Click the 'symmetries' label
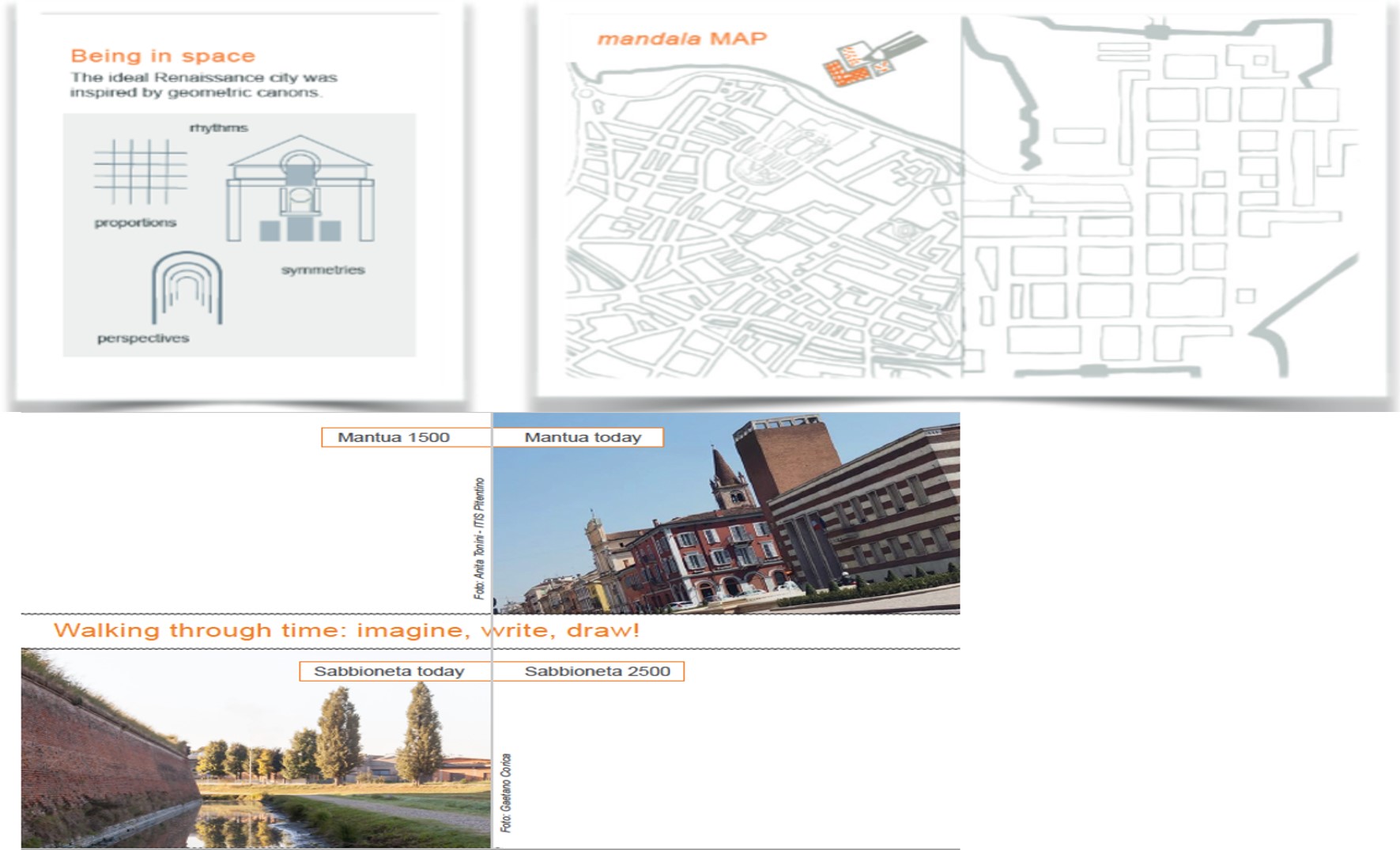1400x850 pixels. (323, 270)
